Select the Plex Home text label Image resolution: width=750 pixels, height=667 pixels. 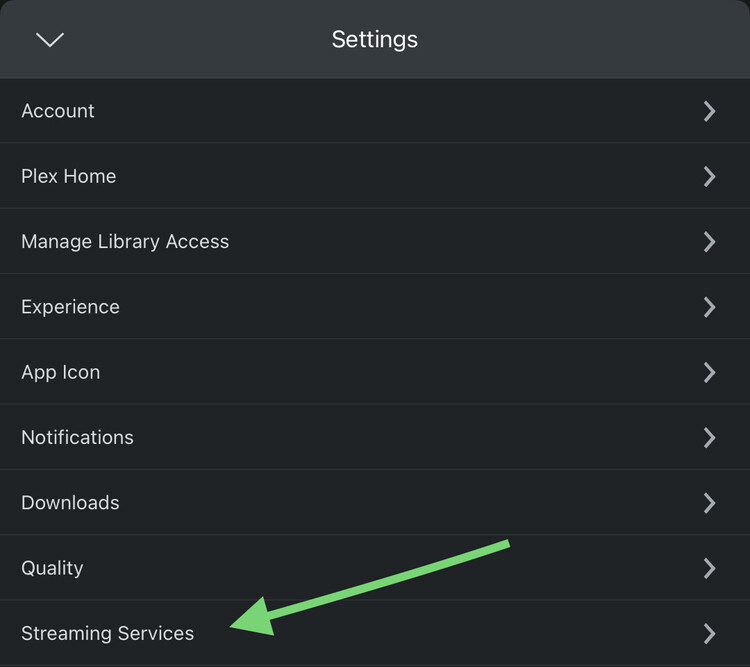pyautogui.click(x=68, y=176)
